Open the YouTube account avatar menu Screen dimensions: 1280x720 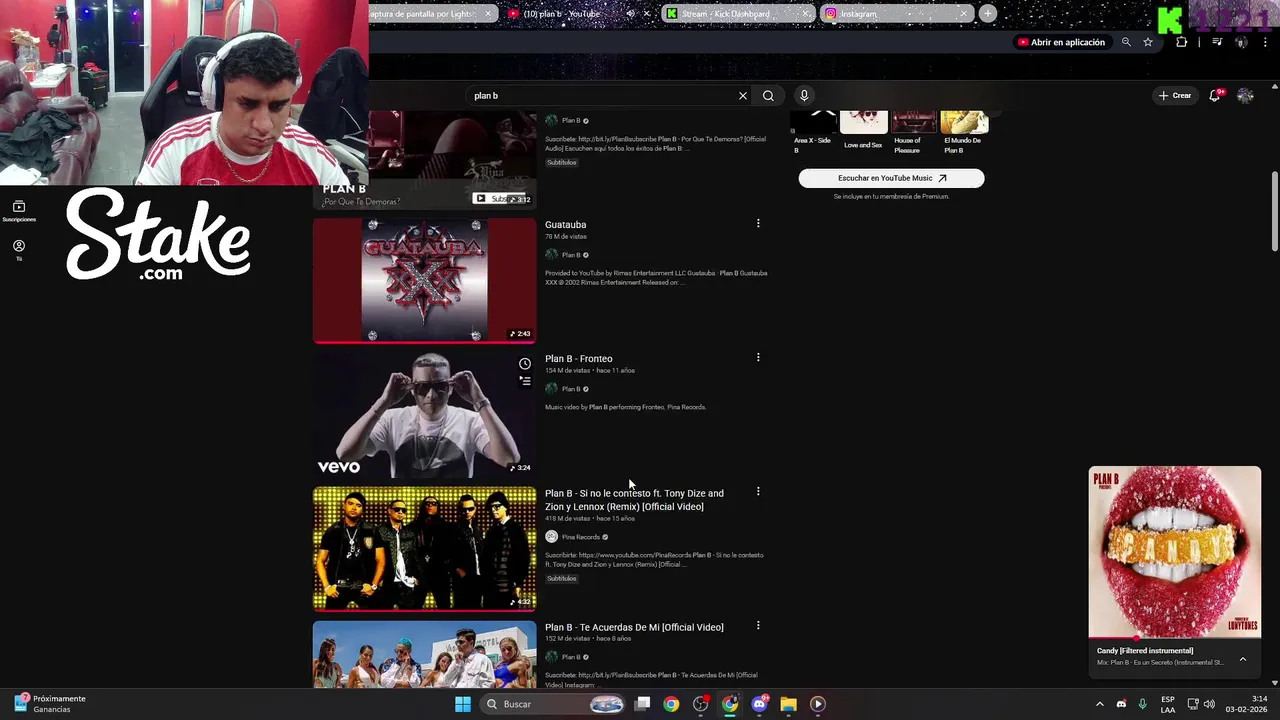1245,95
